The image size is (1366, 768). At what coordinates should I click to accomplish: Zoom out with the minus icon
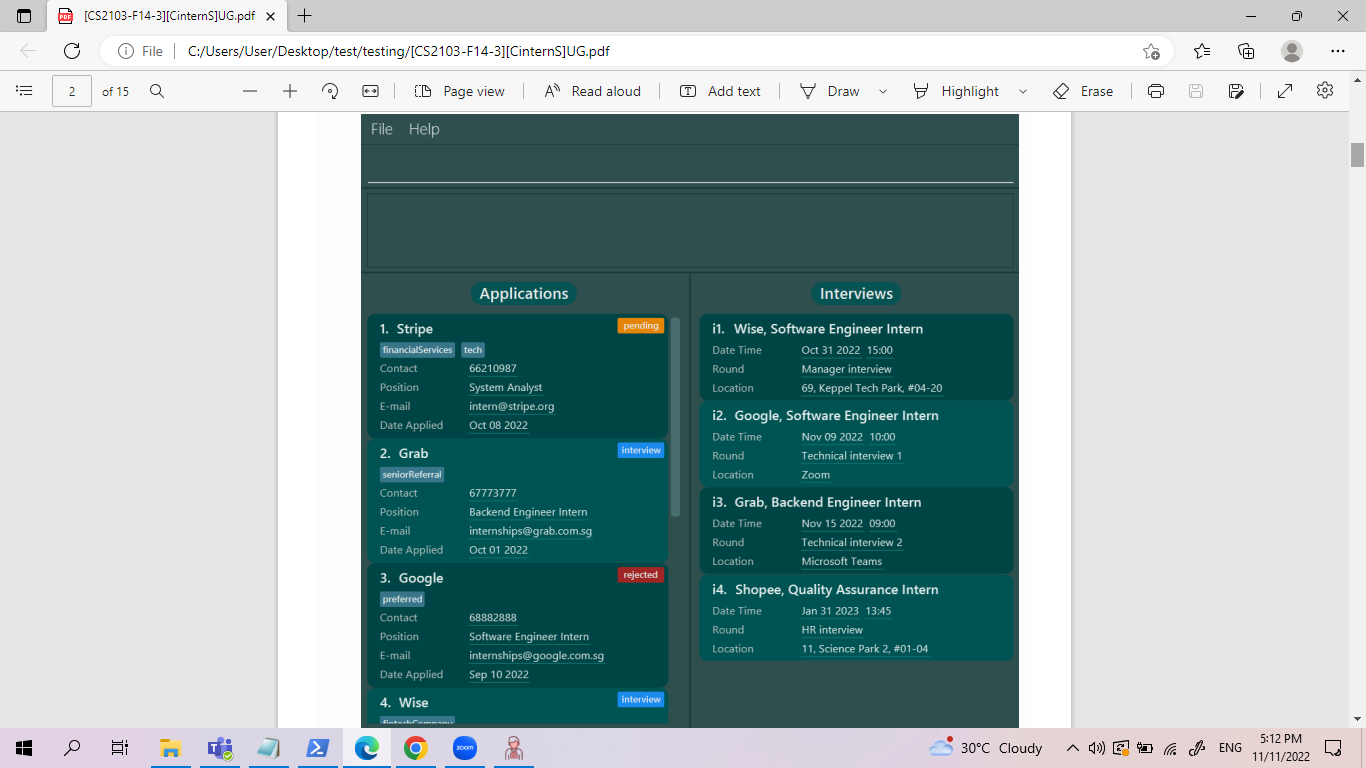(x=250, y=91)
